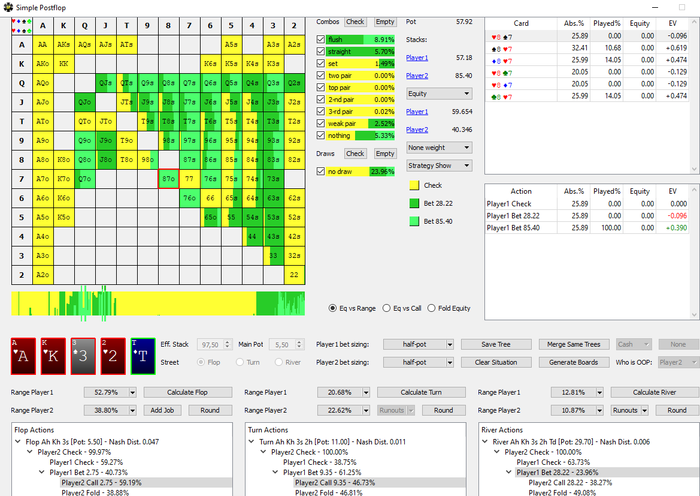This screenshot has width=700, height=496.
Task: Click the Player1 stack link
Action: coord(417,58)
